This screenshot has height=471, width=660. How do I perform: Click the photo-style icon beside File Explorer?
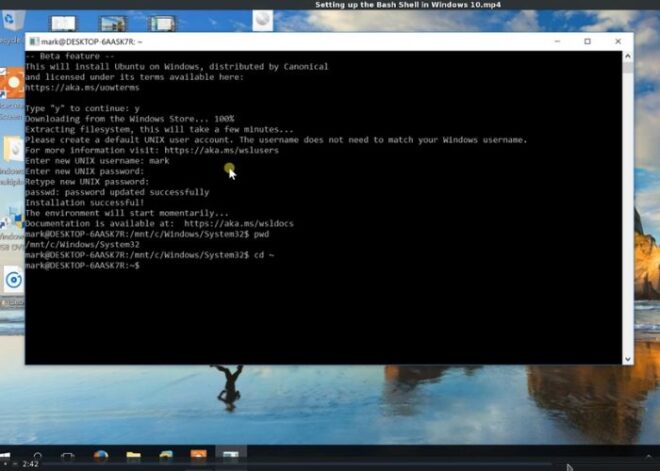pos(166,455)
